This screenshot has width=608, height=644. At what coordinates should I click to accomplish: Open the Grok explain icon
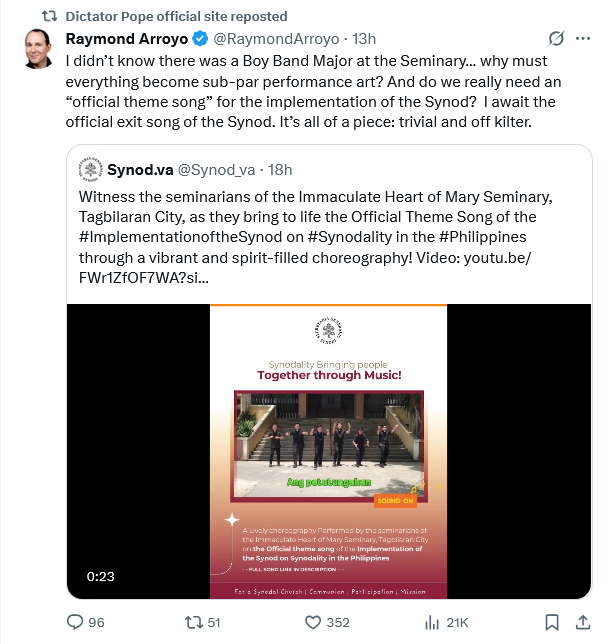coord(556,39)
